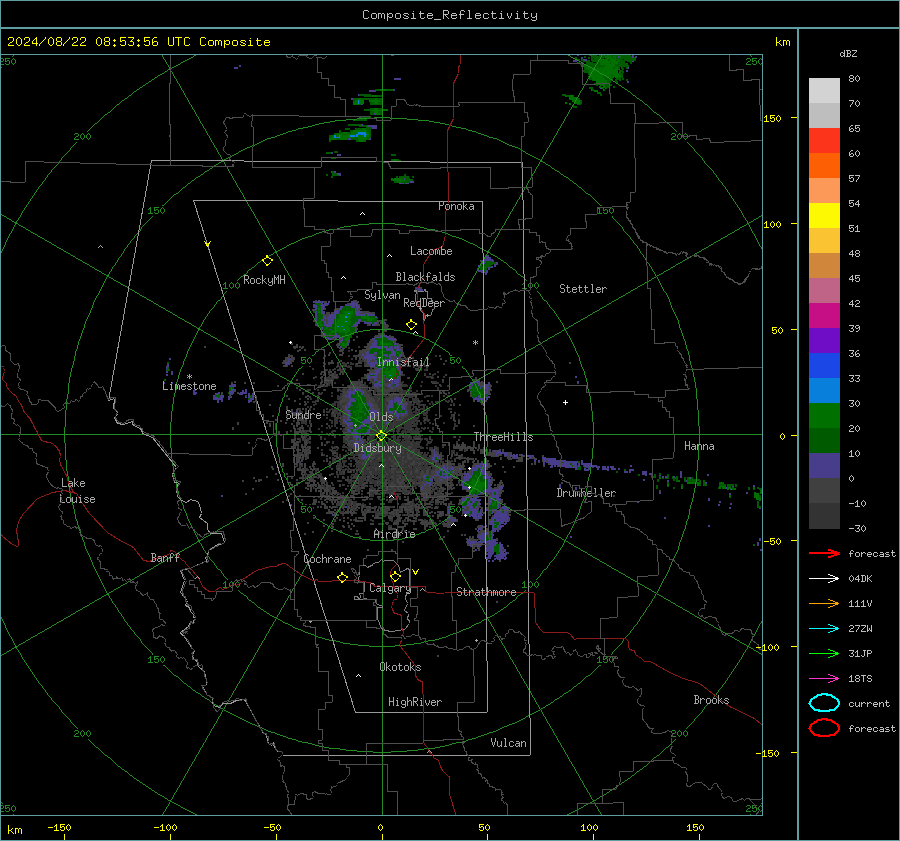This screenshot has height=841, width=900.
Task: Click the Hanna label
Action: [x=699, y=446]
